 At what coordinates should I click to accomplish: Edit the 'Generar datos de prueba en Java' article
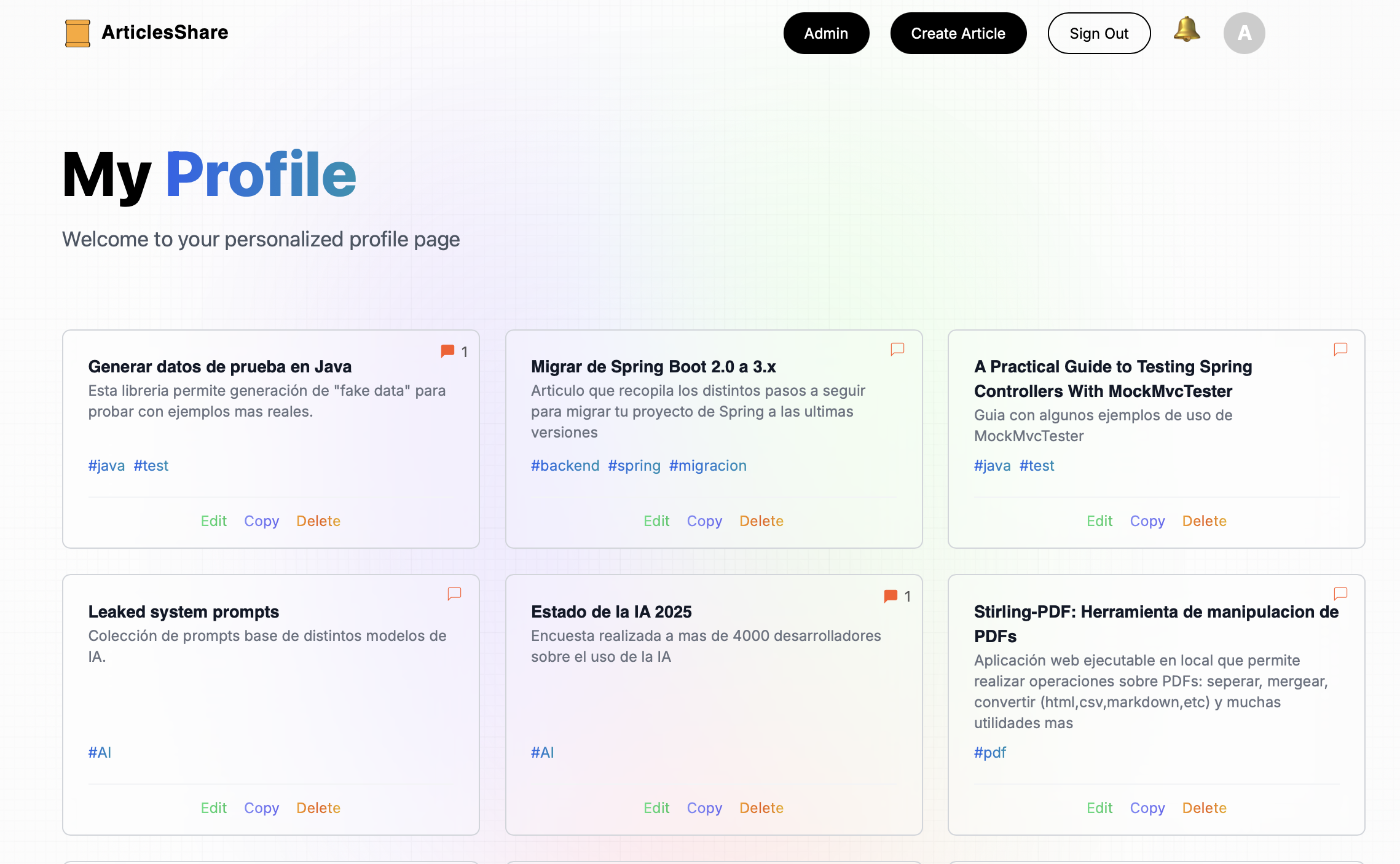click(x=213, y=521)
